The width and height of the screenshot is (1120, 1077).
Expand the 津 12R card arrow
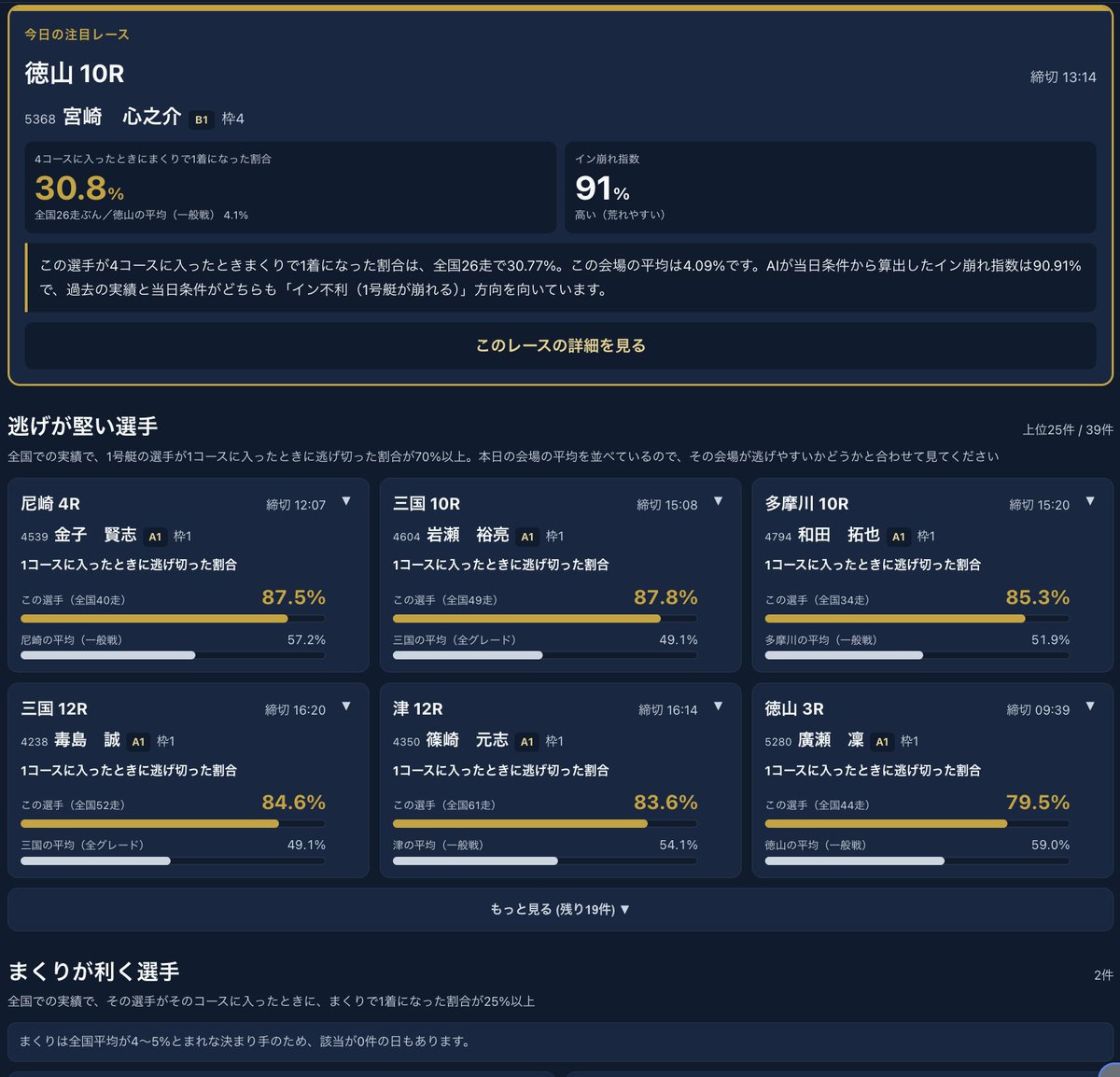pos(719,706)
